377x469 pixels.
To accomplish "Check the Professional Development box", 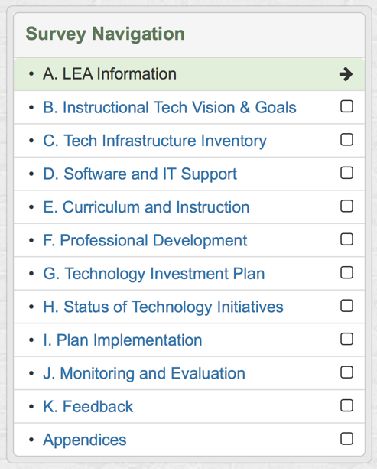I will pos(347,239).
